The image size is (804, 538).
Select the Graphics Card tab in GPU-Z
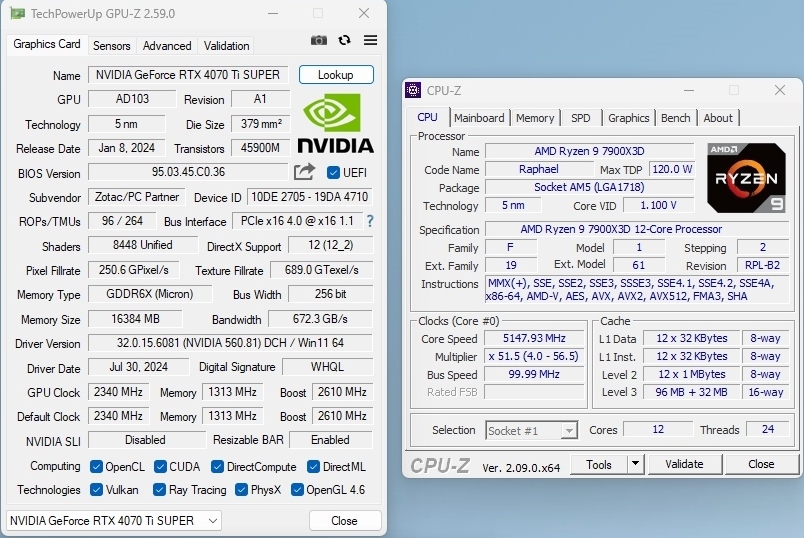pyautogui.click(x=47, y=44)
